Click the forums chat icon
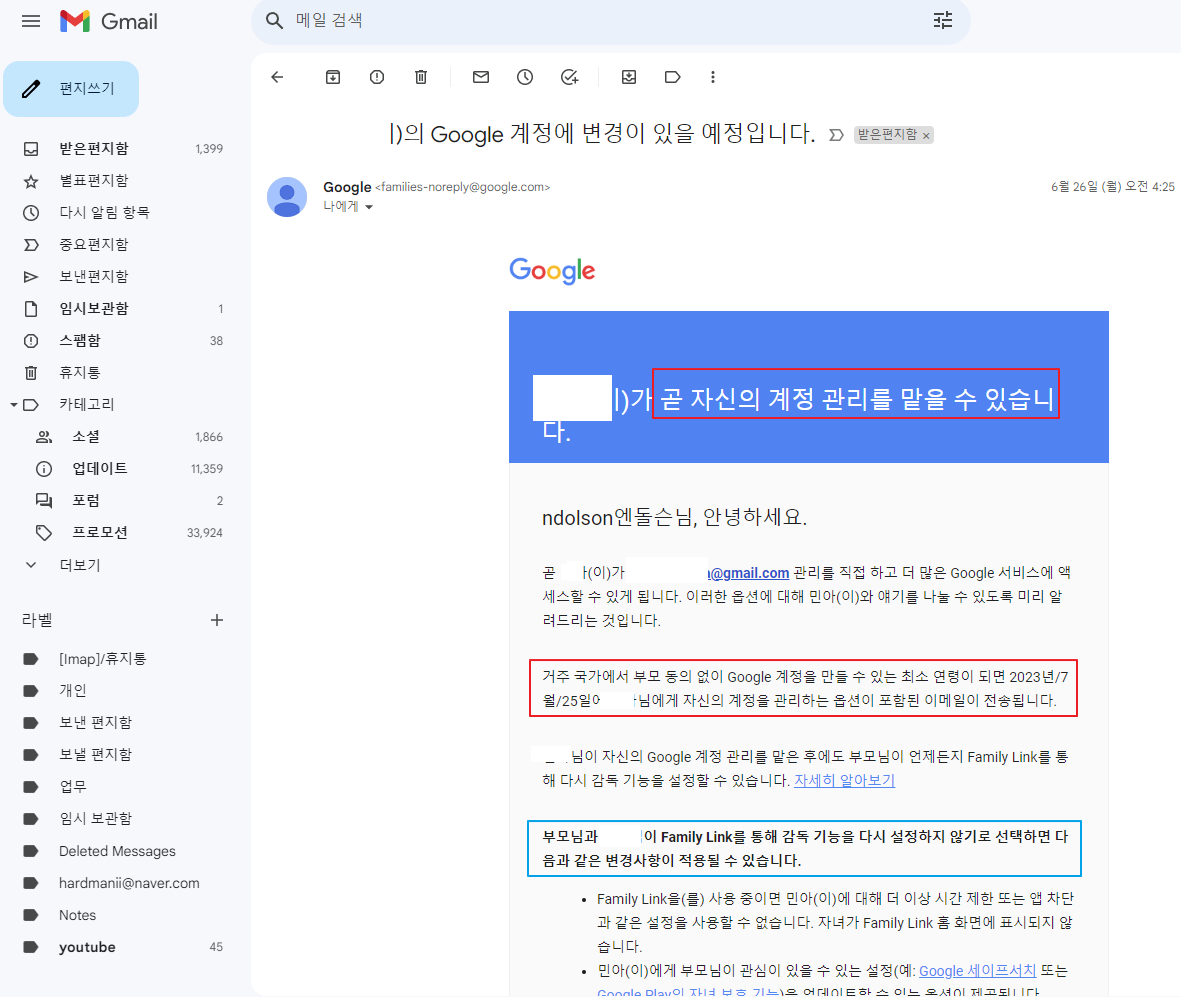Screen dimensions: 1181x997 (x=44, y=501)
